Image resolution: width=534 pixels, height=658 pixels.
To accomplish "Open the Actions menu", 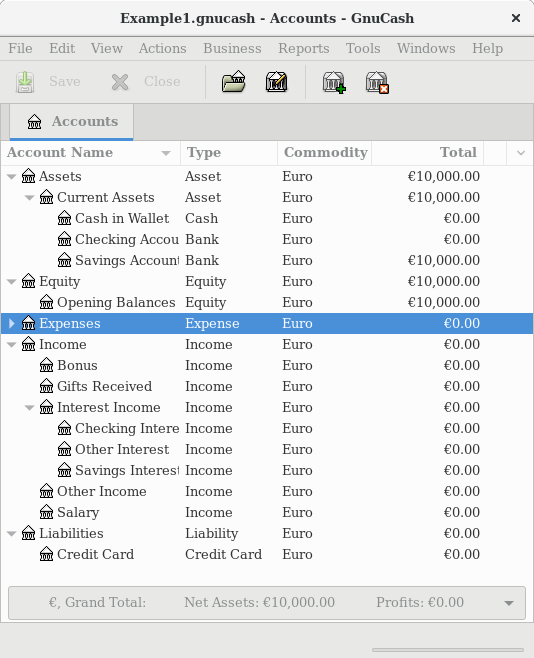I will click(163, 48).
